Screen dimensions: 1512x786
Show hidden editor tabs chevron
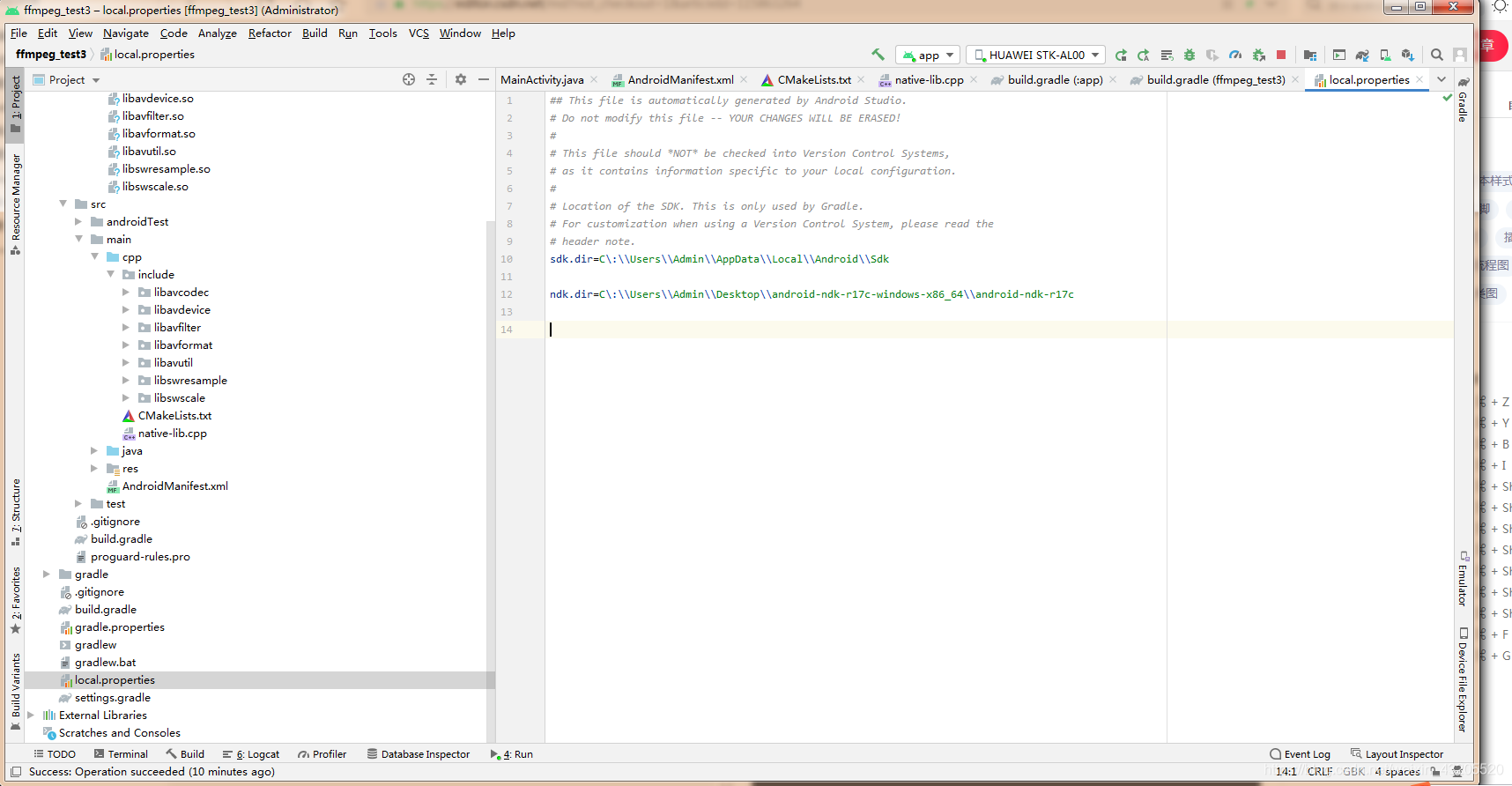coord(1442,79)
